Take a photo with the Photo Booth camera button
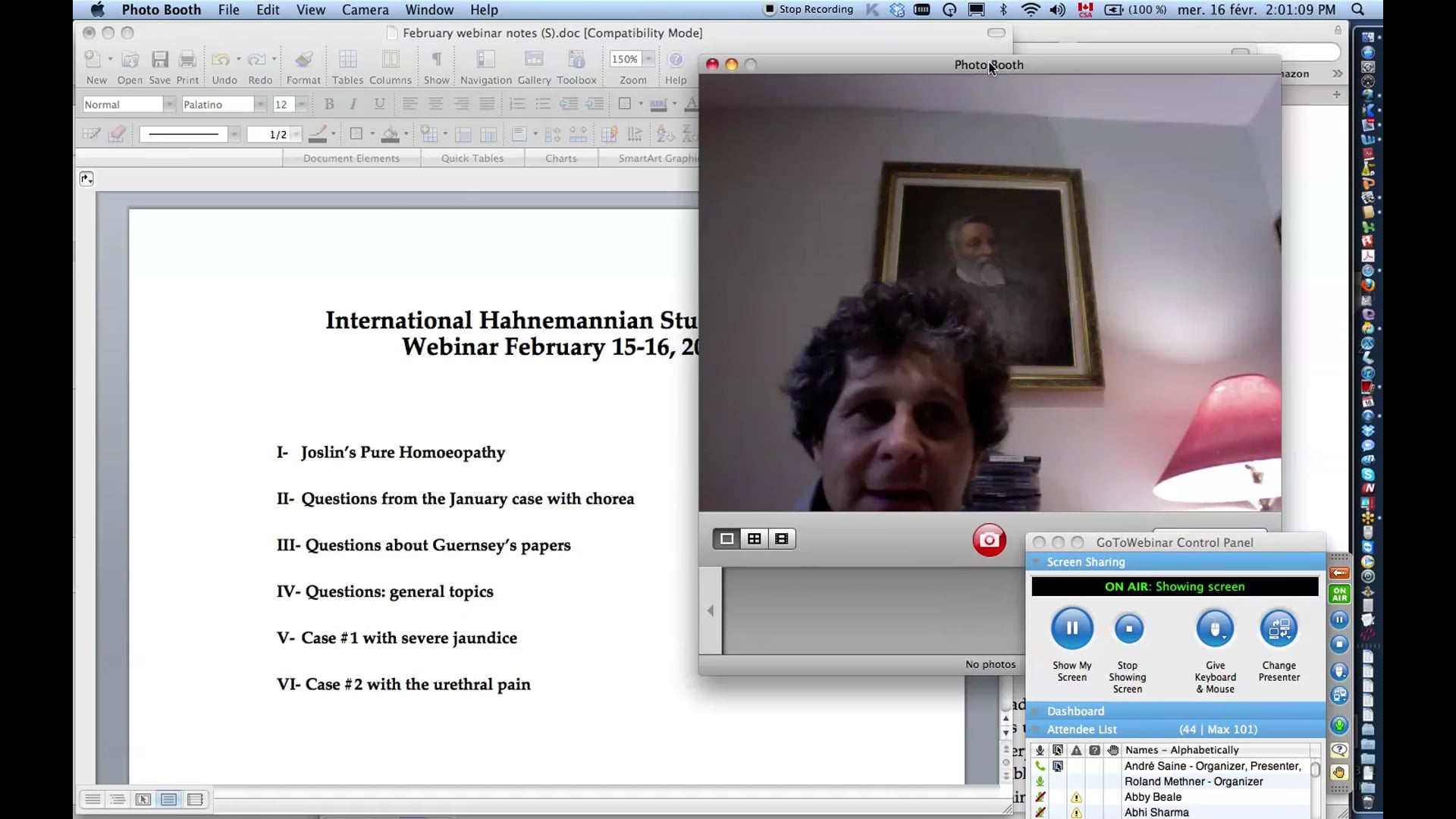Image resolution: width=1456 pixels, height=819 pixels. coord(988,540)
